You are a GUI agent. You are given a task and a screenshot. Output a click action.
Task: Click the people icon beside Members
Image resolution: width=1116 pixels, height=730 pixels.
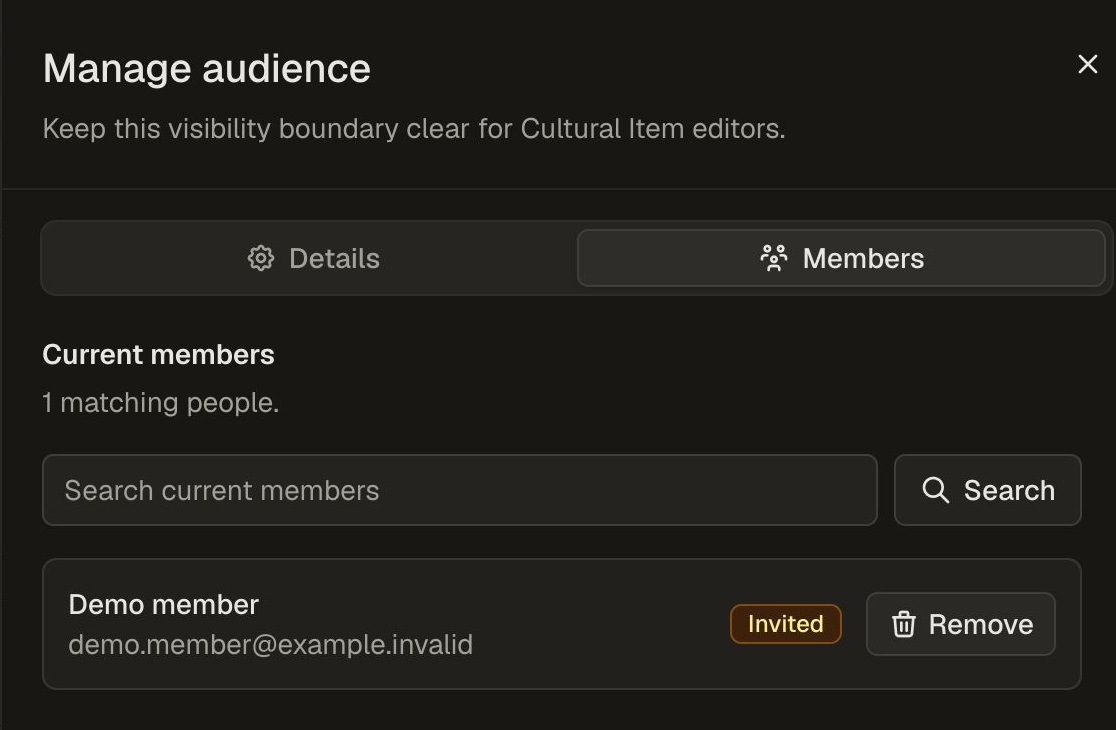click(x=774, y=258)
